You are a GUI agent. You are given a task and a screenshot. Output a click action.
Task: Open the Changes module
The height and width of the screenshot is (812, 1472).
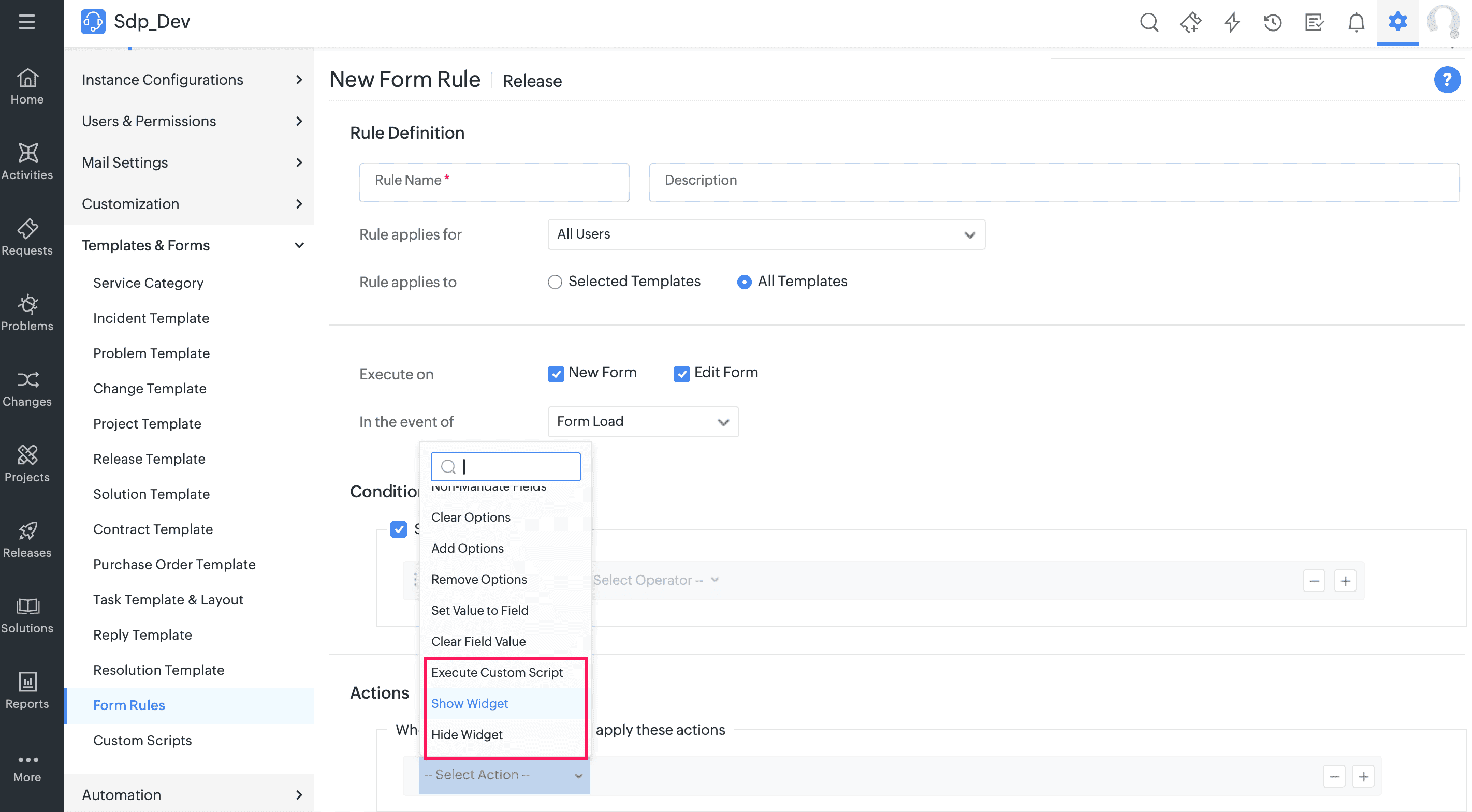click(x=27, y=389)
